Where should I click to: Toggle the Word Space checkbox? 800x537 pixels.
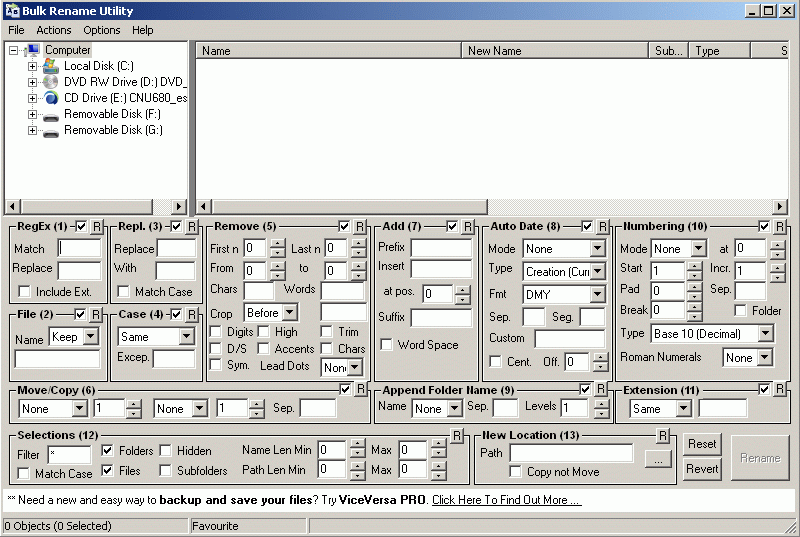[x=387, y=345]
